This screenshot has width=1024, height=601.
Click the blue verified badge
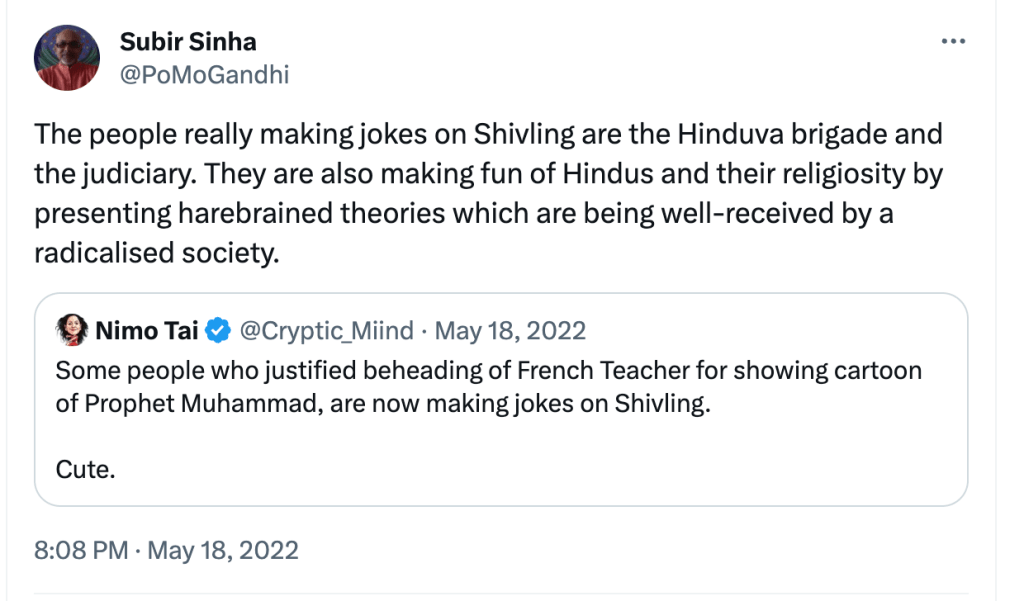click(x=218, y=330)
